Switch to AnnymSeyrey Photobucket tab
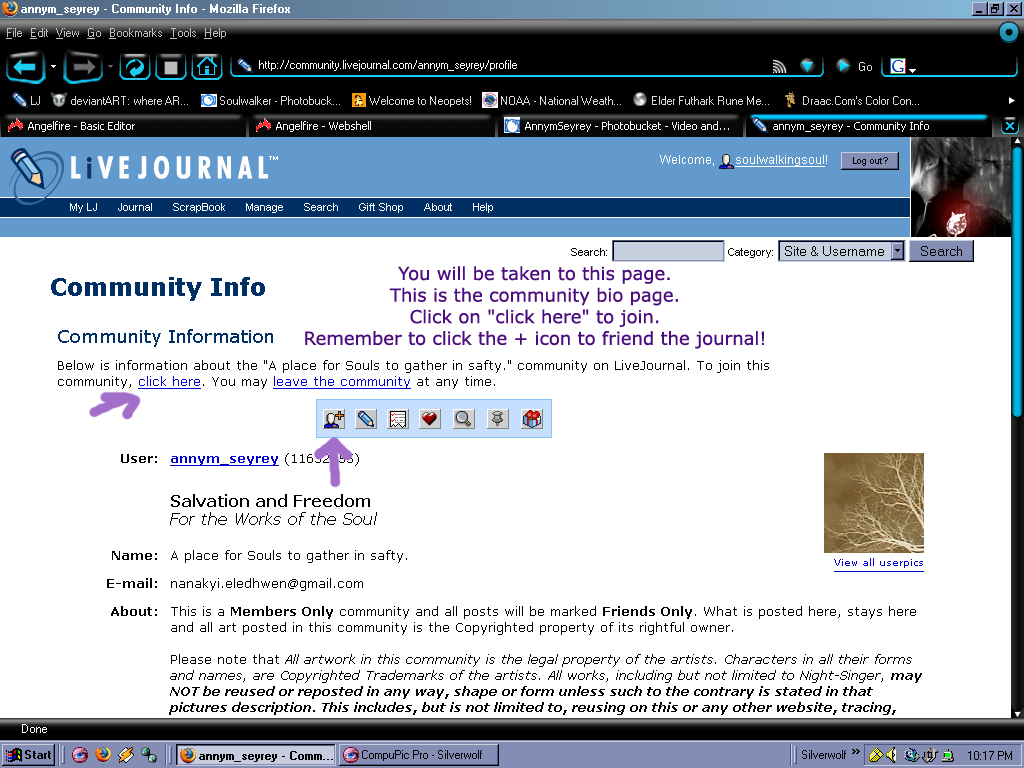 tap(620, 126)
